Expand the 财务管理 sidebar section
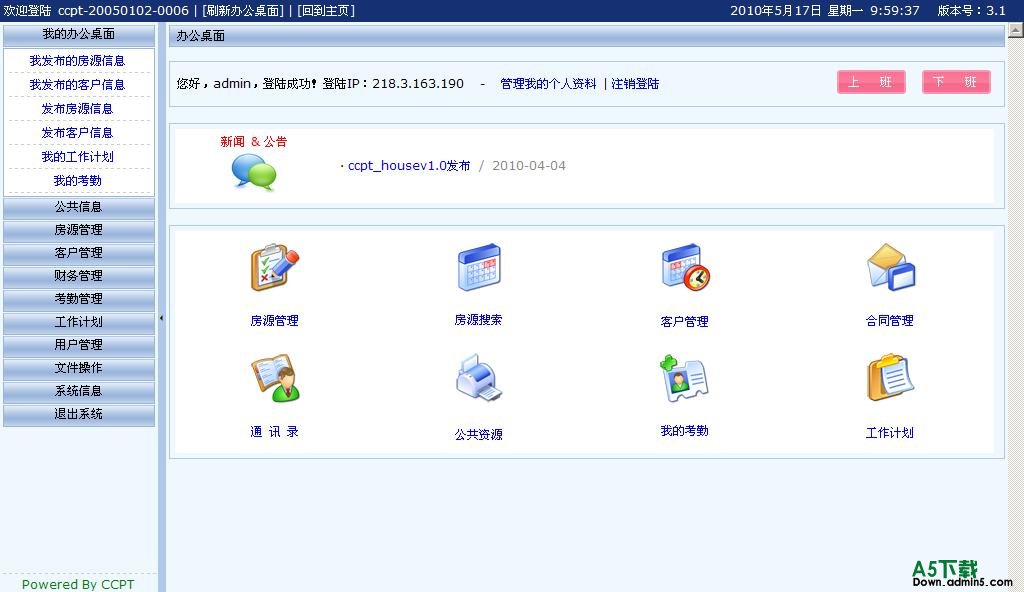 (x=79, y=276)
